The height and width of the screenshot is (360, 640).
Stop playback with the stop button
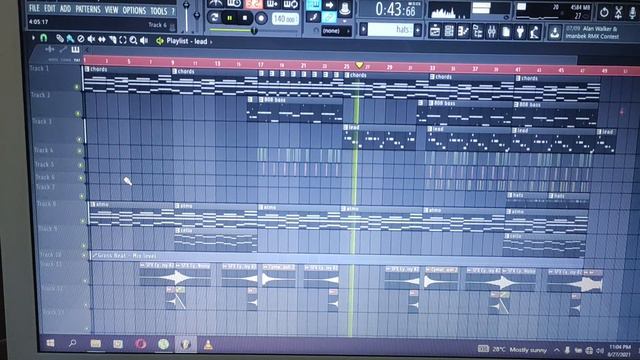pos(245,18)
